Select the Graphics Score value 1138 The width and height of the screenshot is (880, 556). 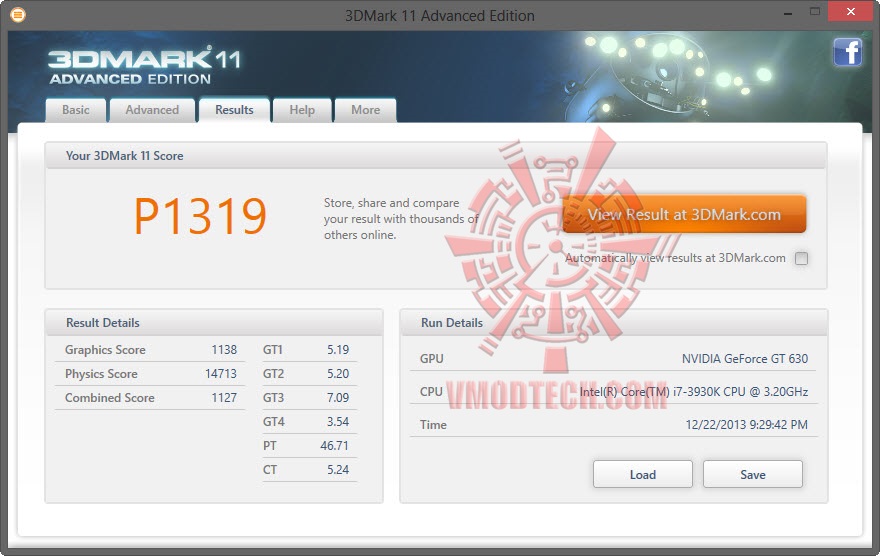point(224,350)
